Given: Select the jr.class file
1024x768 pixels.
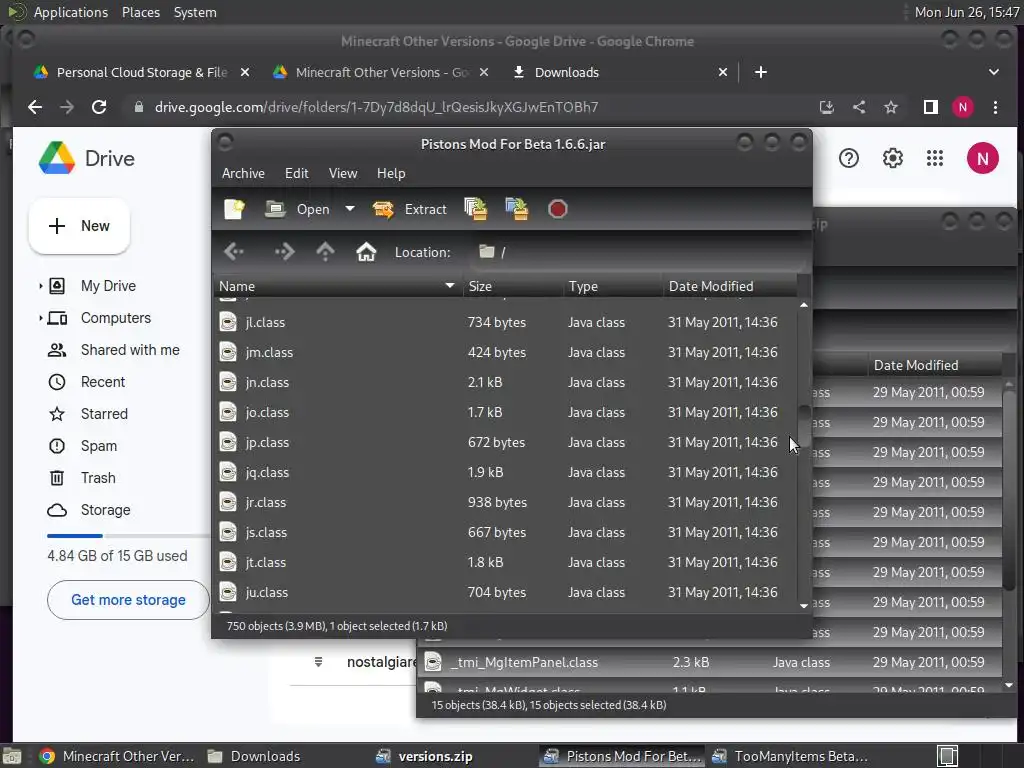Looking at the screenshot, I should click(x=505, y=502).
